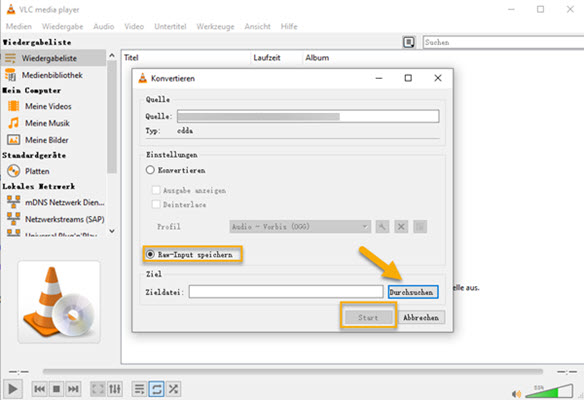Click the Wiedergabeliste list icon in sidebar
584x400 pixels.
point(10,58)
